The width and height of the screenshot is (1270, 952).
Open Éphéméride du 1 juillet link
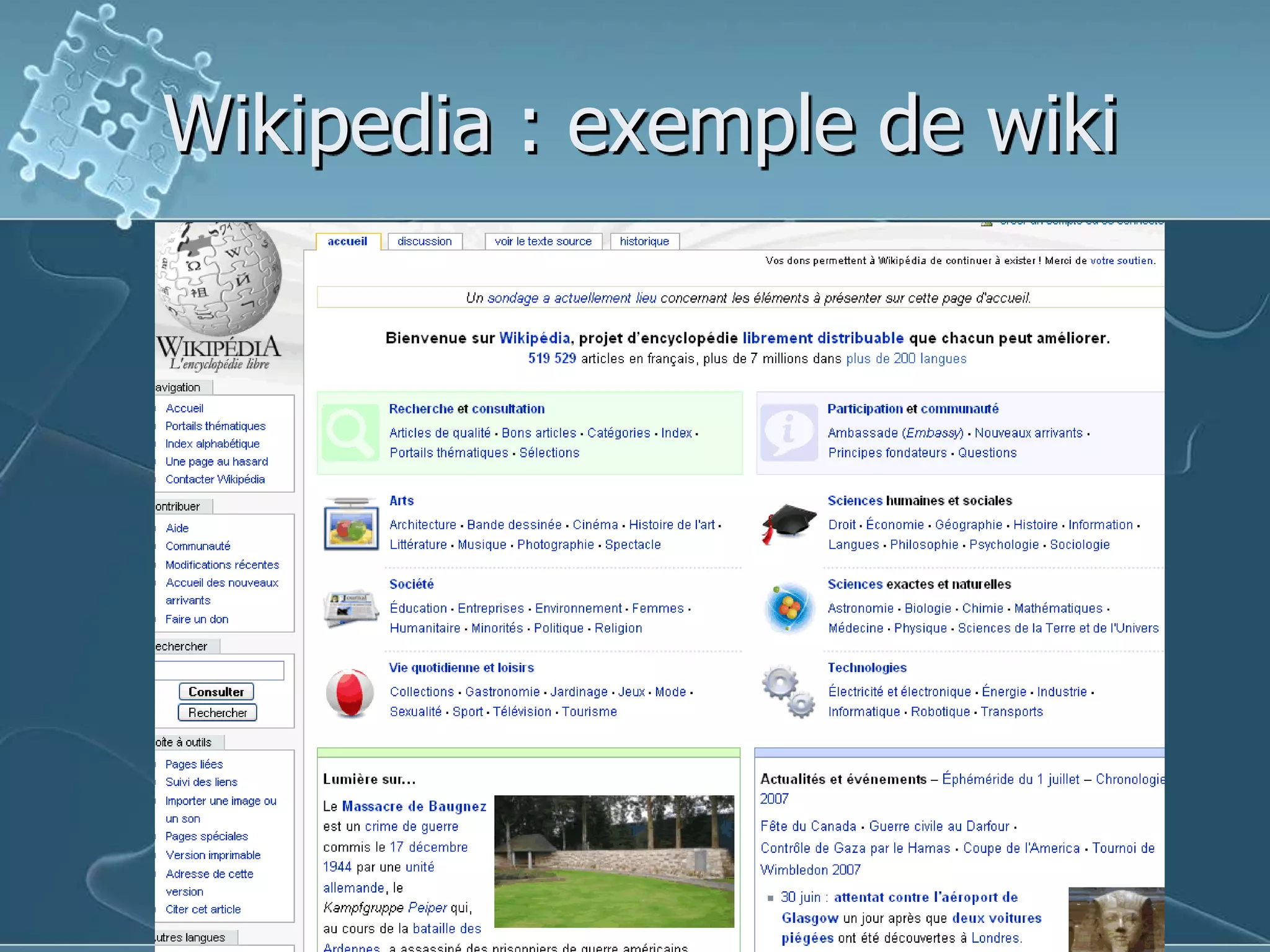click(1010, 780)
